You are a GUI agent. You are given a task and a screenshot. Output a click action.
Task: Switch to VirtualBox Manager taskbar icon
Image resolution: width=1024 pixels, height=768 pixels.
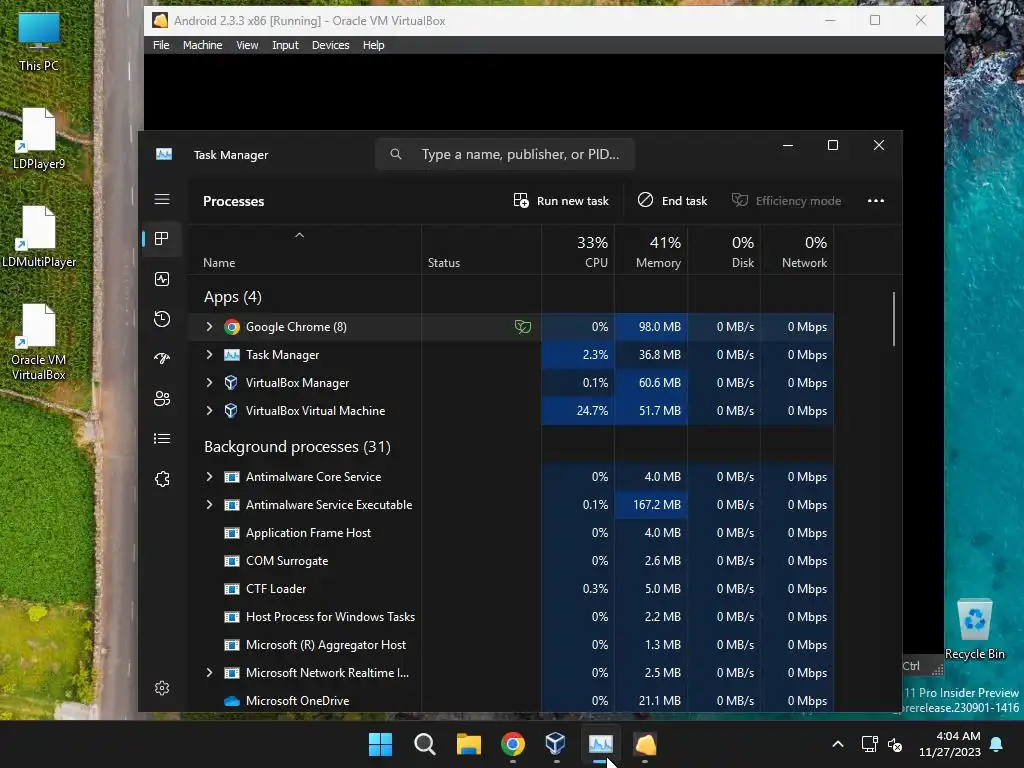pos(556,744)
